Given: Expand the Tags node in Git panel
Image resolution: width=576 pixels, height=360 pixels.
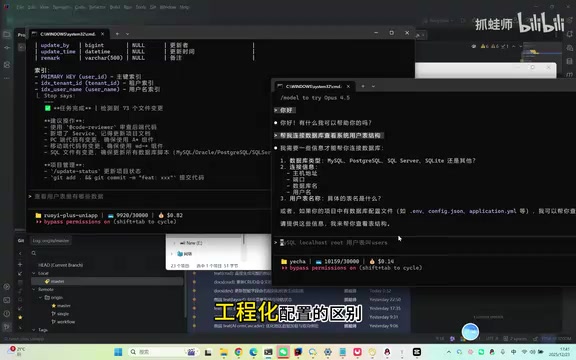Looking at the screenshot, I should (33, 330).
